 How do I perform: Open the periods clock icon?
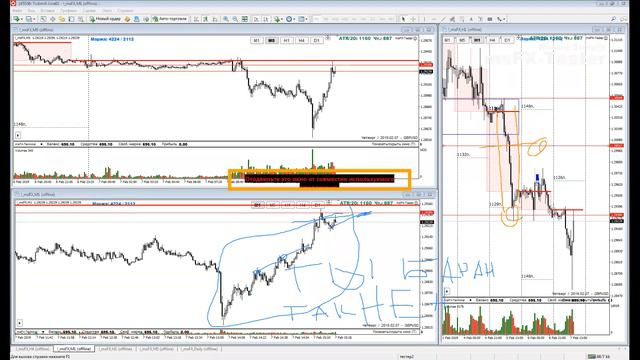(x=289, y=19)
